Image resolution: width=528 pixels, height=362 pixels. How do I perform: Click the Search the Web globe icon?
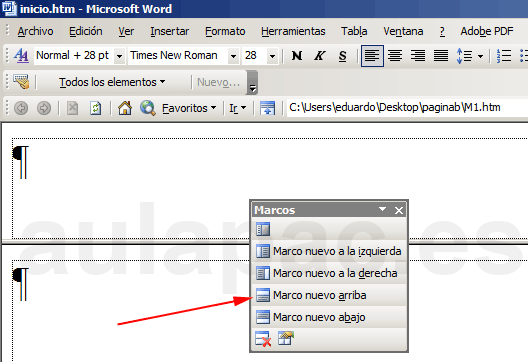[147, 108]
